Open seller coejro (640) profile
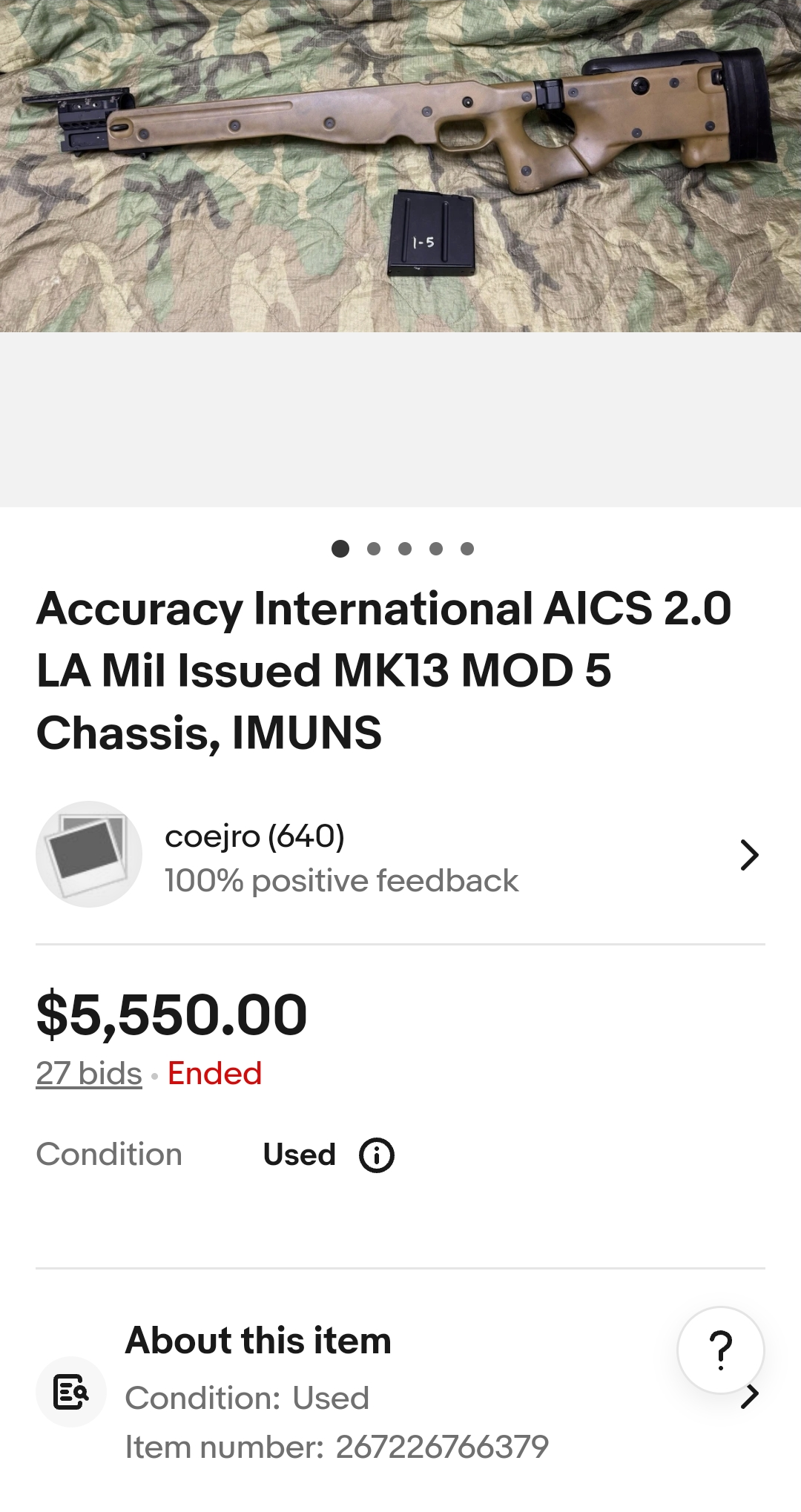801x1512 pixels. pyautogui.click(x=254, y=836)
